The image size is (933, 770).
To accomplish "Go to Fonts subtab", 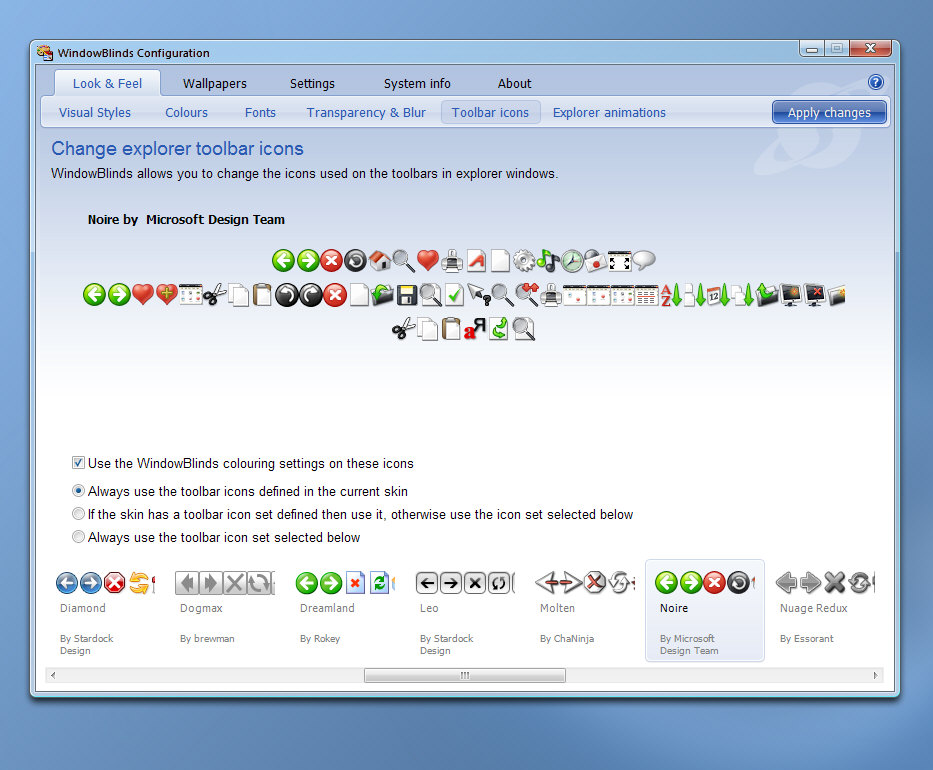I will [260, 112].
